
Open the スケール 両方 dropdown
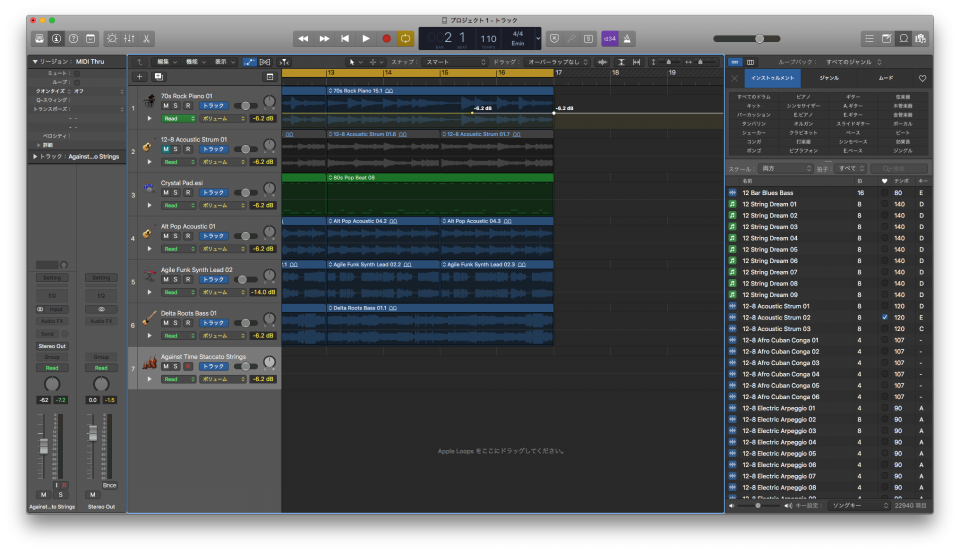(x=786, y=168)
